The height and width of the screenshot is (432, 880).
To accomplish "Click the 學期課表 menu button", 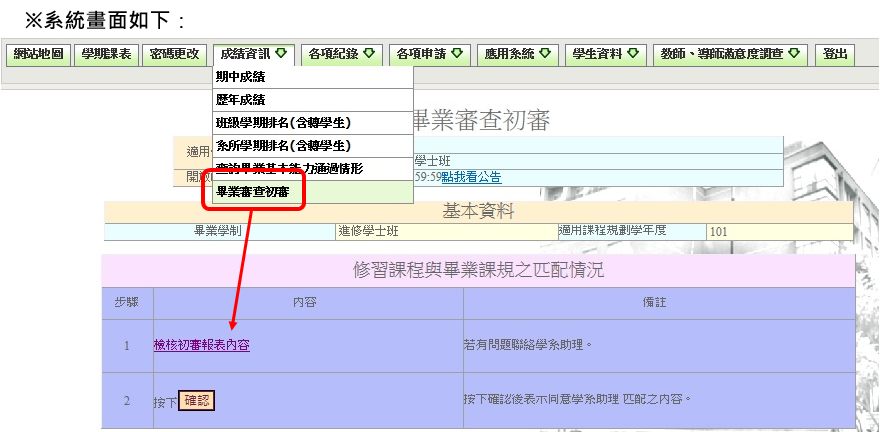I will click(105, 55).
